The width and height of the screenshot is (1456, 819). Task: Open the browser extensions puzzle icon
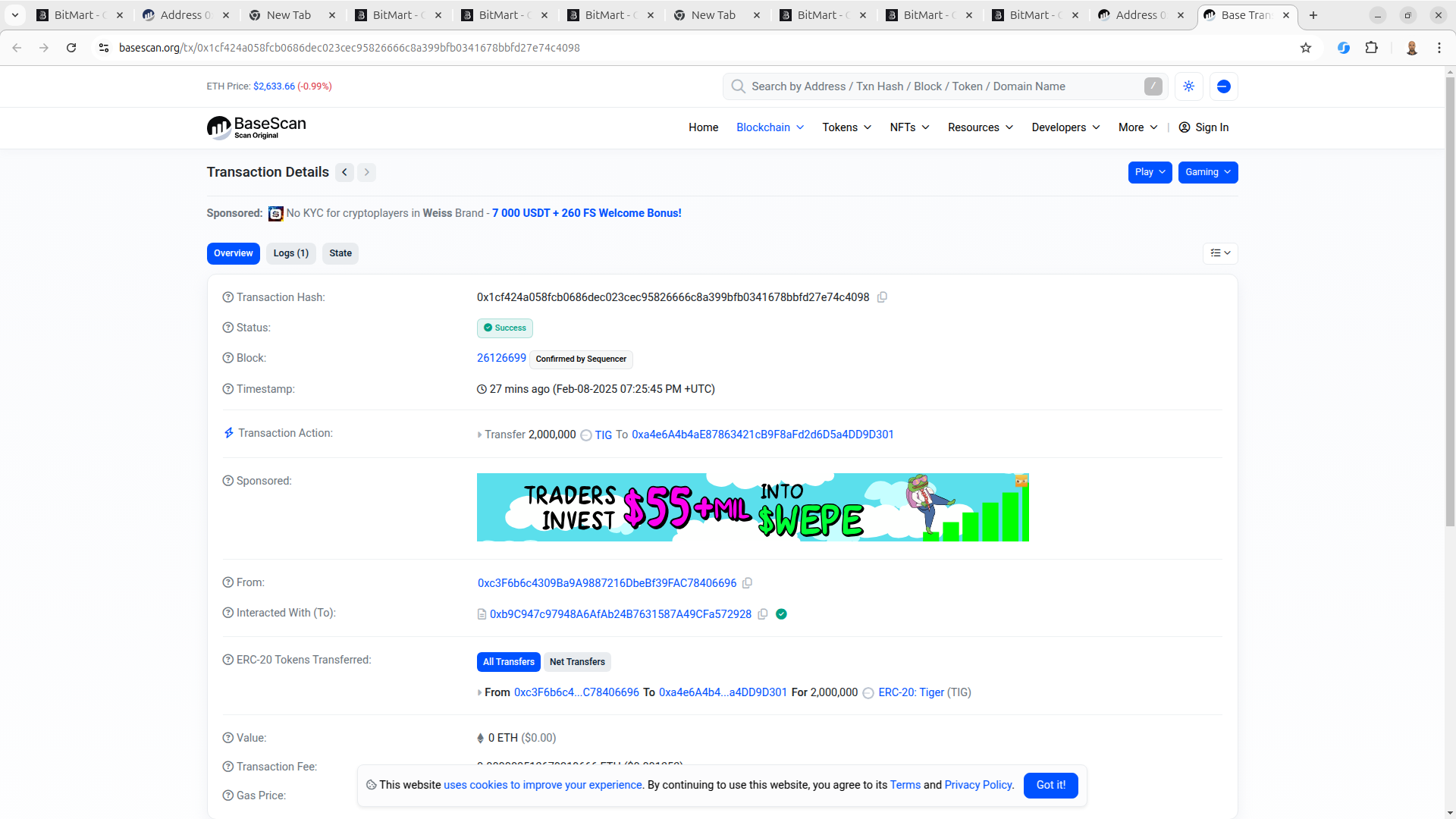[1371, 48]
